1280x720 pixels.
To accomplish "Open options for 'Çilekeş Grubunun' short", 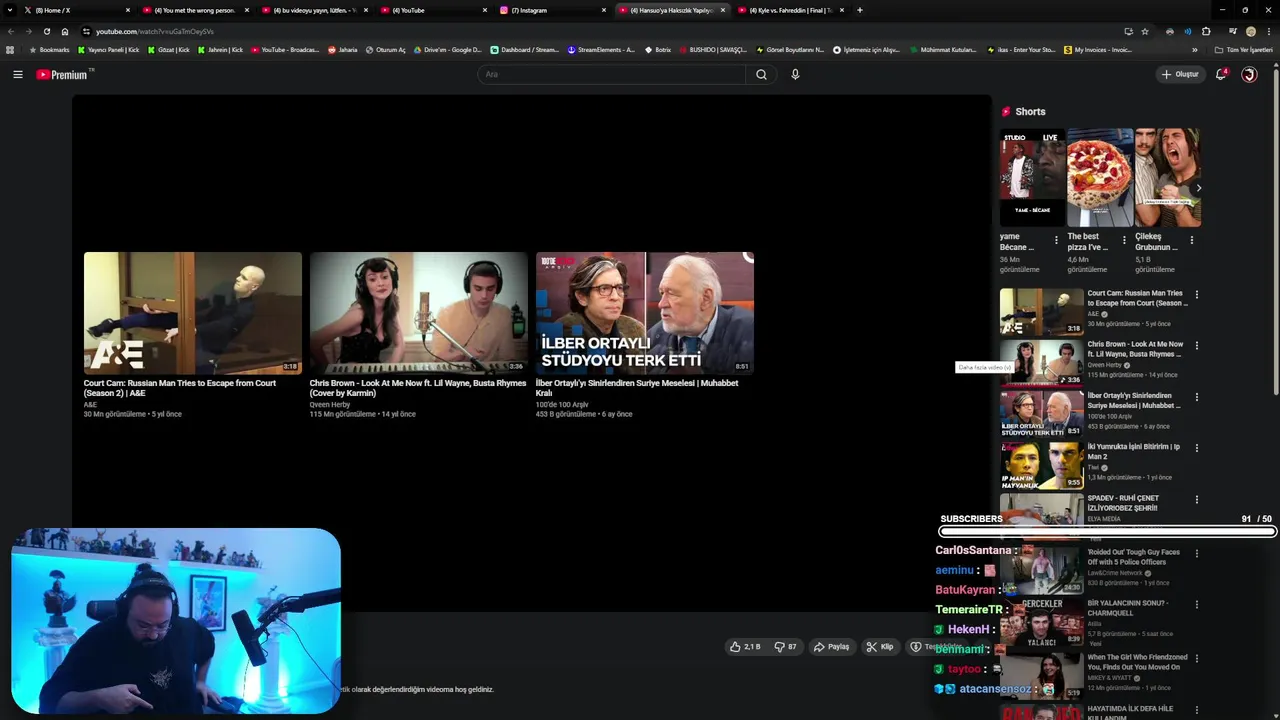I will [1191, 240].
